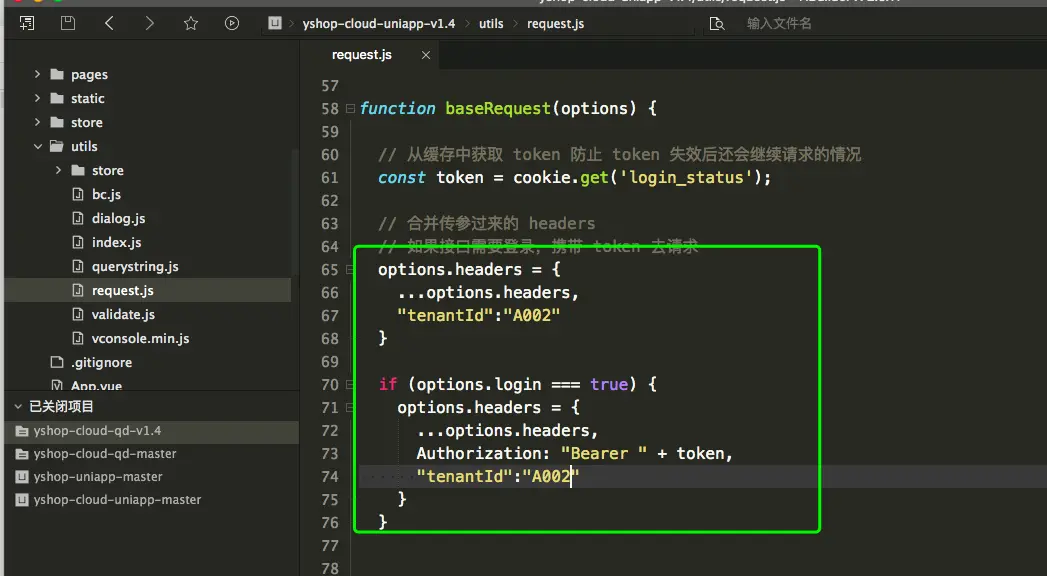Click the comment on line 60
The image size is (1047, 576).
coord(620,155)
